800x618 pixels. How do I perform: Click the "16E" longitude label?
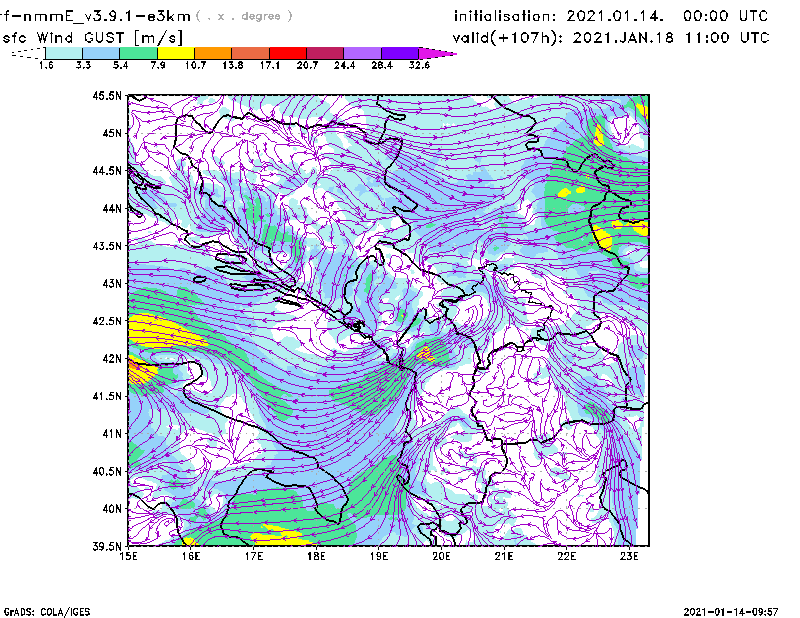[191, 556]
